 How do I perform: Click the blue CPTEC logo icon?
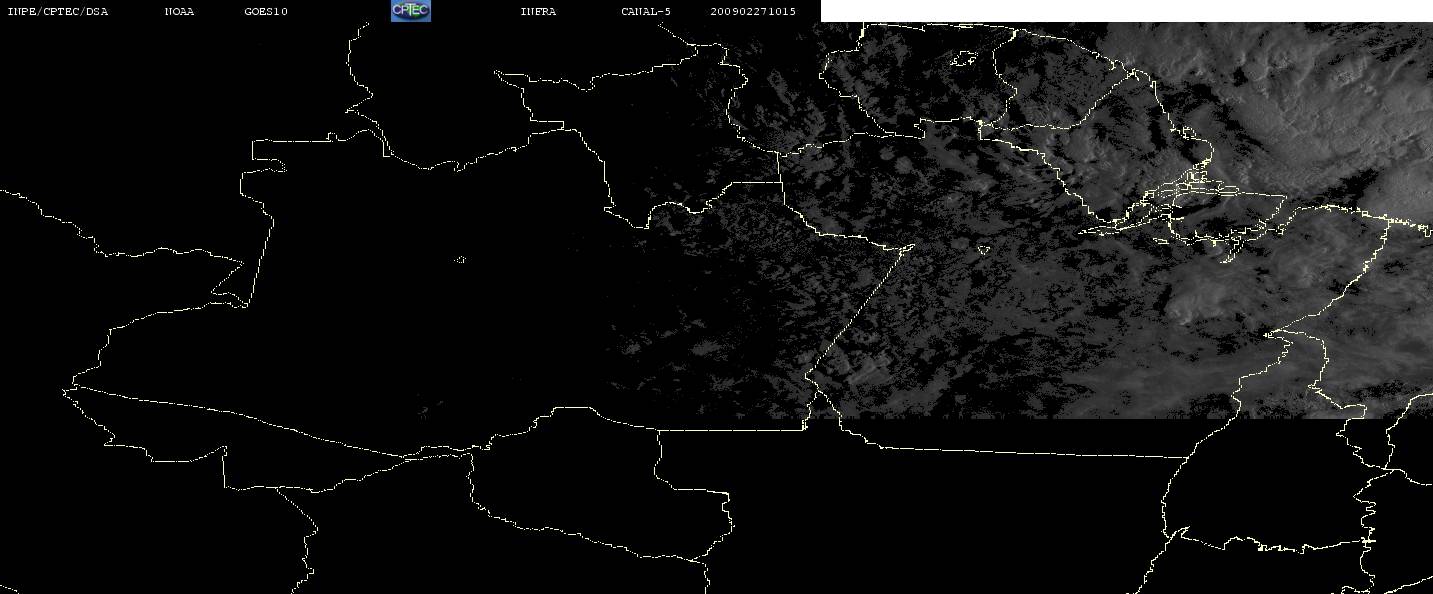[411, 11]
